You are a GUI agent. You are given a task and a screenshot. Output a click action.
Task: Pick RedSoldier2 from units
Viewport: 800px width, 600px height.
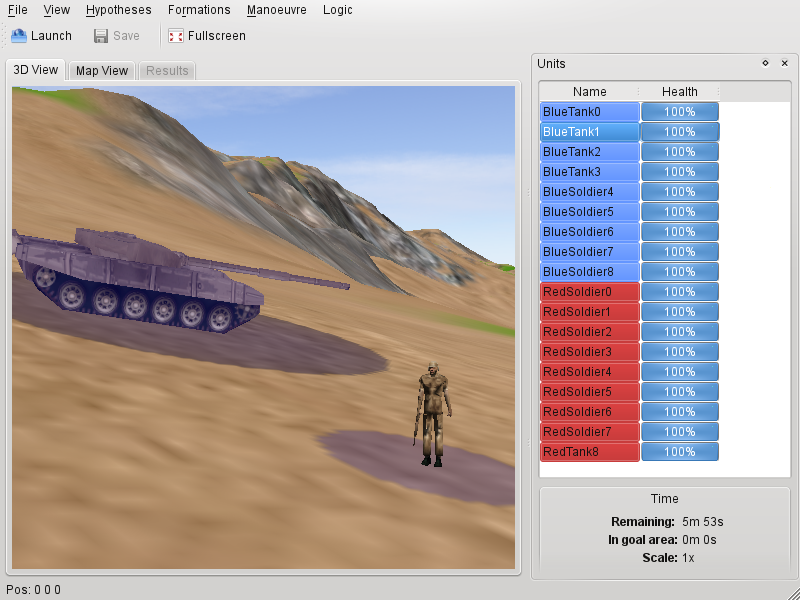[x=589, y=332]
